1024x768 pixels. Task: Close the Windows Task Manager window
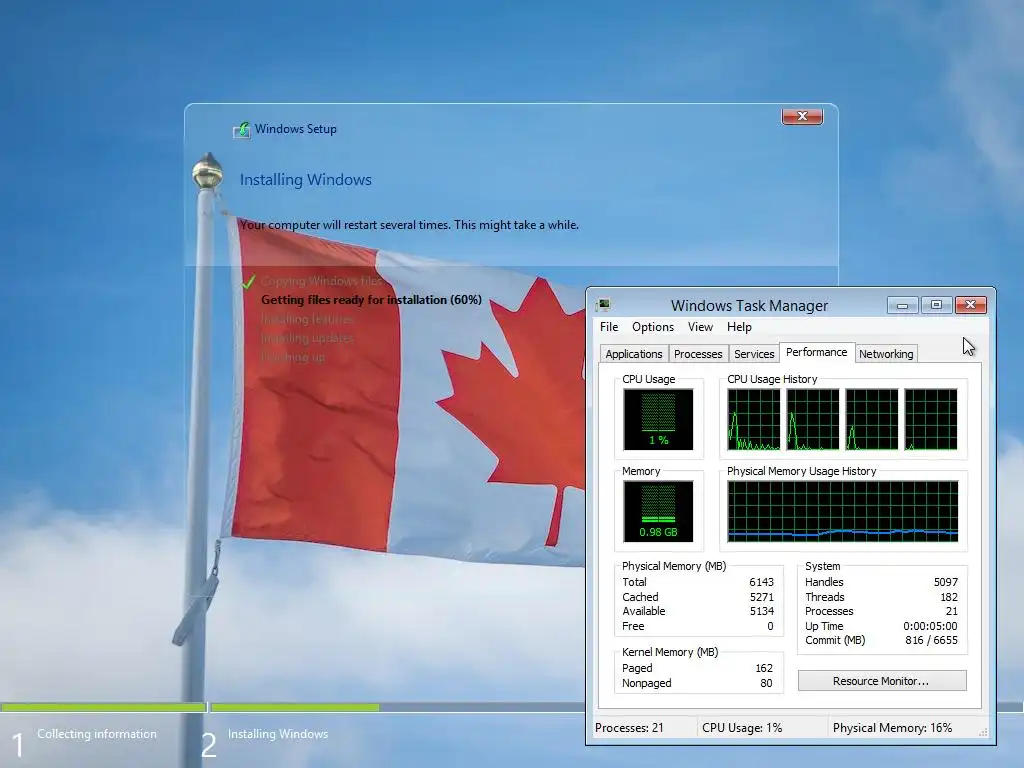pos(970,305)
